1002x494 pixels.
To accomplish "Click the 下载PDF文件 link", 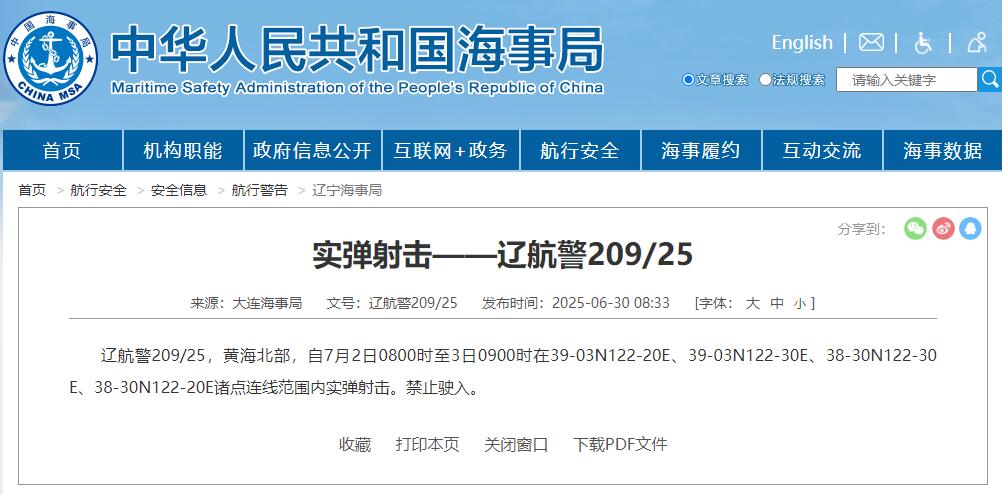I will tap(620, 444).
